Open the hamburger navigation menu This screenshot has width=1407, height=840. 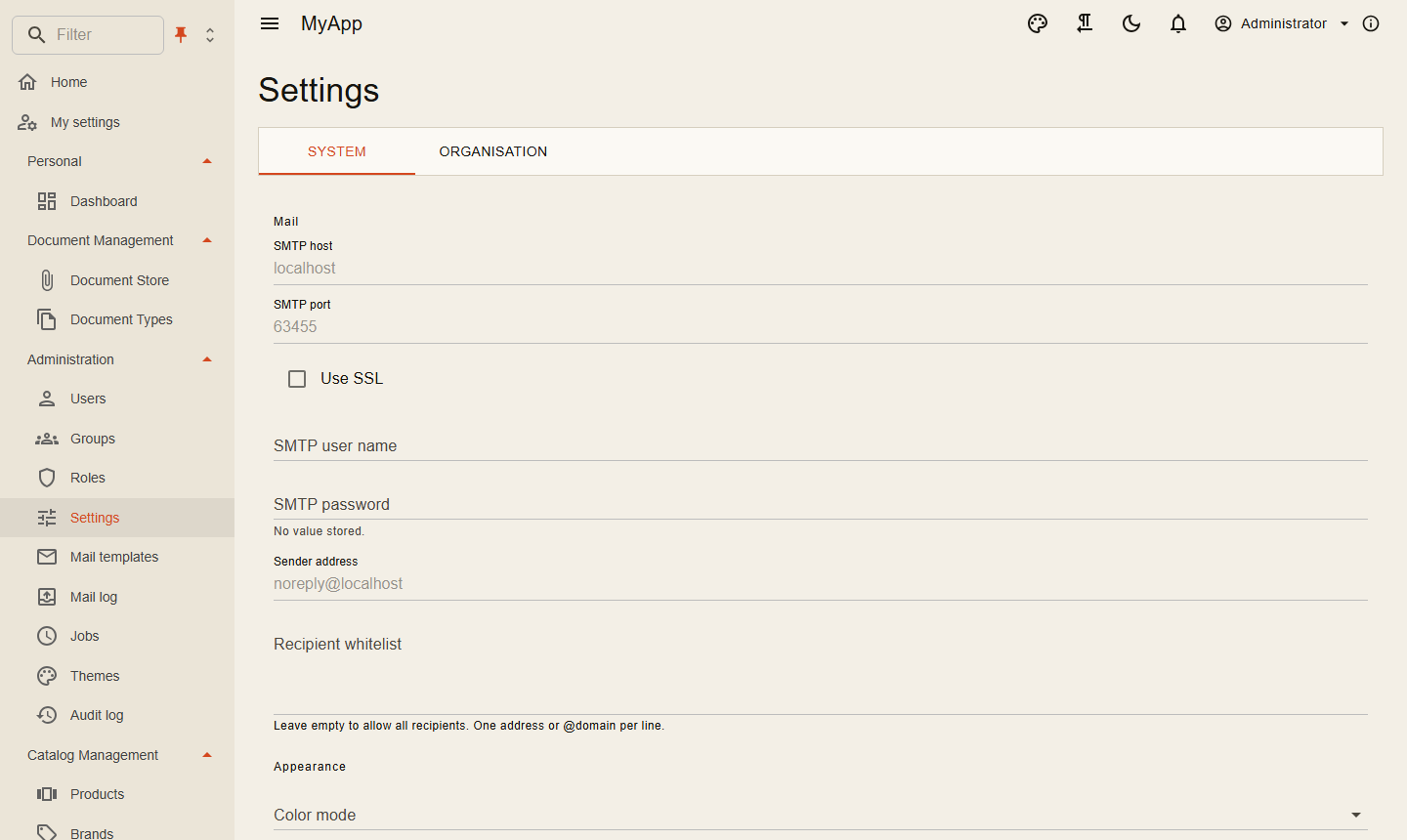tap(270, 23)
